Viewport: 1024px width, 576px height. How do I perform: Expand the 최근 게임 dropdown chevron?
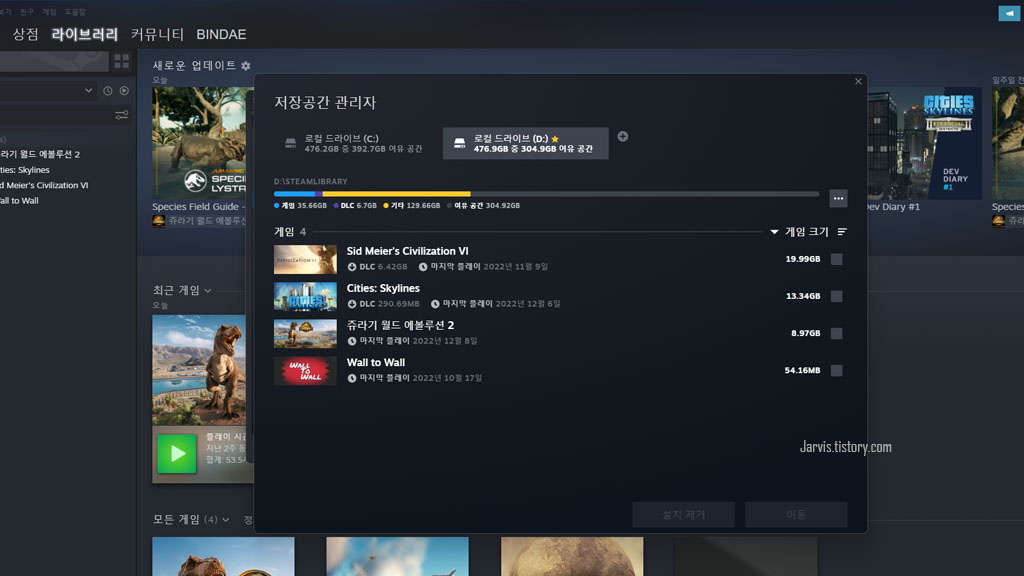pyautogui.click(x=208, y=291)
